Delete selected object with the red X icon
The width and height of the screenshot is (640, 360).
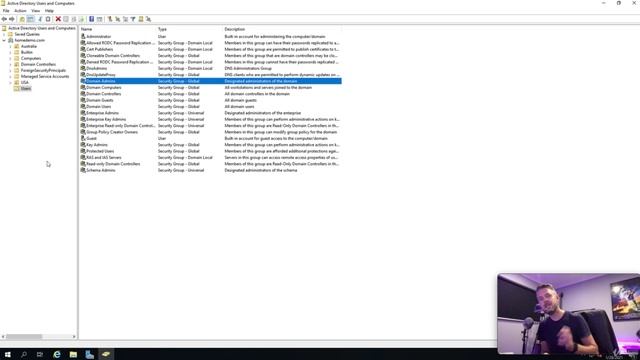pos(58,19)
